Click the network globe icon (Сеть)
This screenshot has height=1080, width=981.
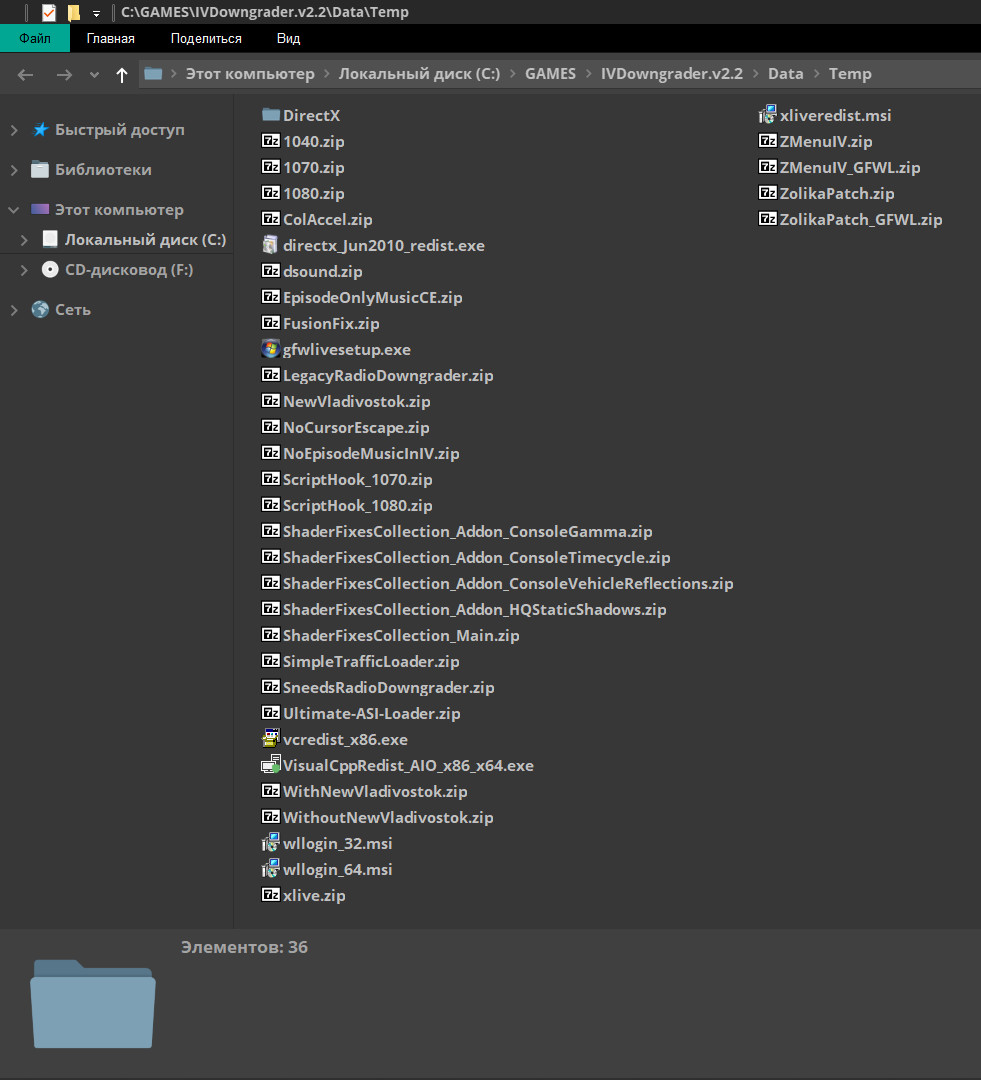(40, 309)
